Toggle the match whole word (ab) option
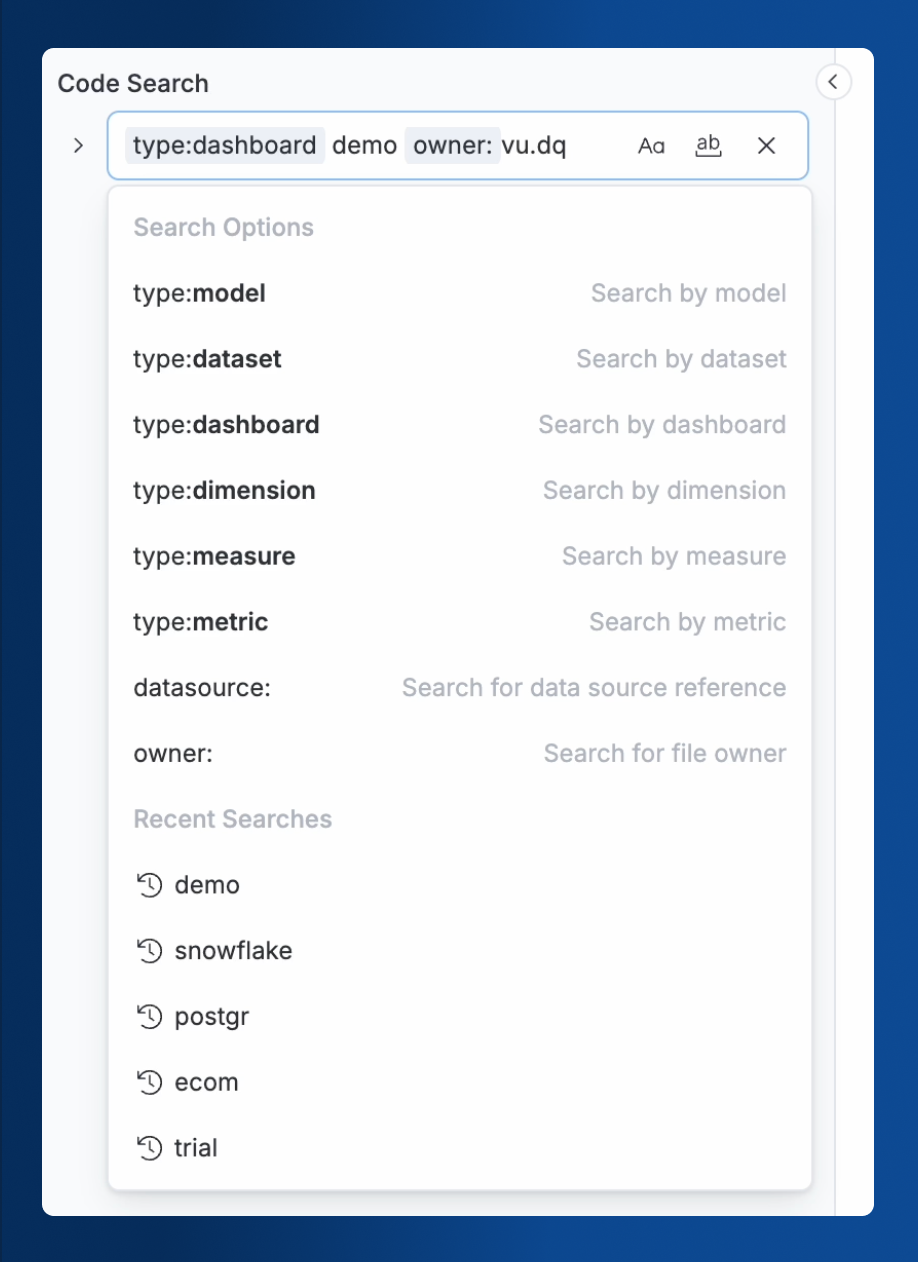This screenshot has height=1262, width=918. [x=708, y=146]
